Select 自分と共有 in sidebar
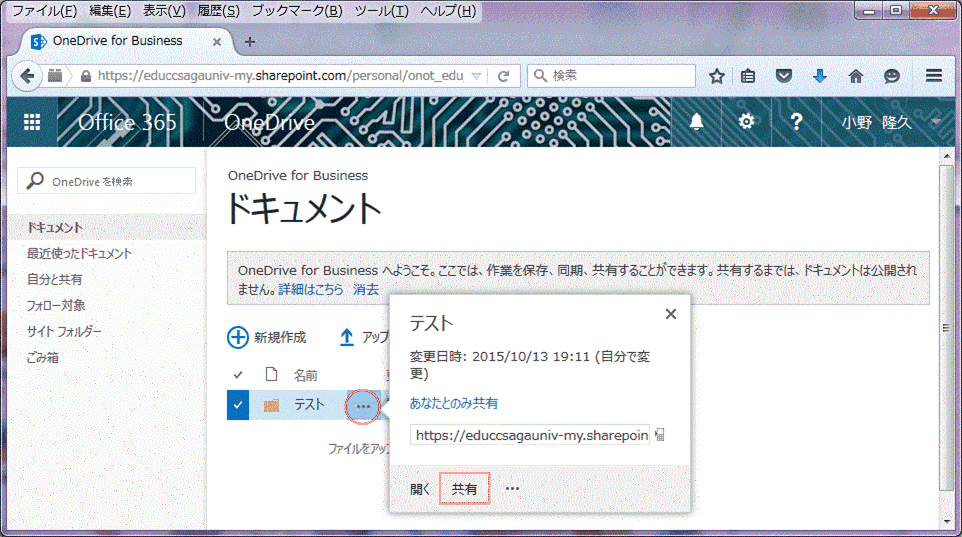962x537 pixels. click(54, 279)
